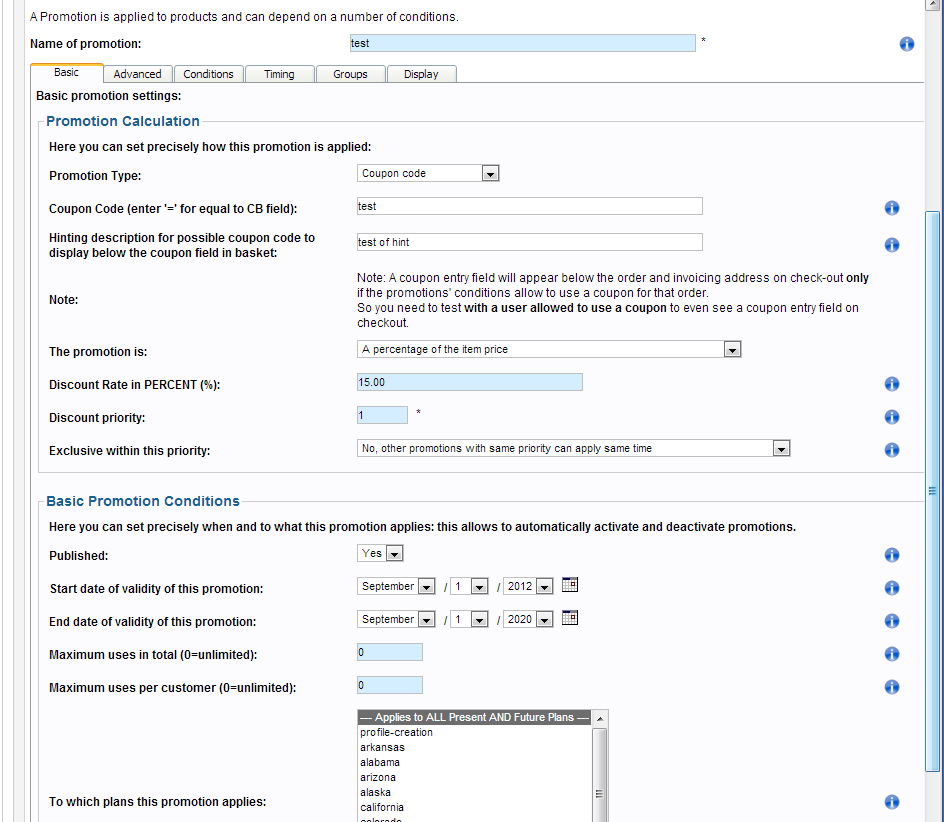Switch to the Basic tab
Viewport: 944px width, 822px height.
pyautogui.click(x=66, y=73)
